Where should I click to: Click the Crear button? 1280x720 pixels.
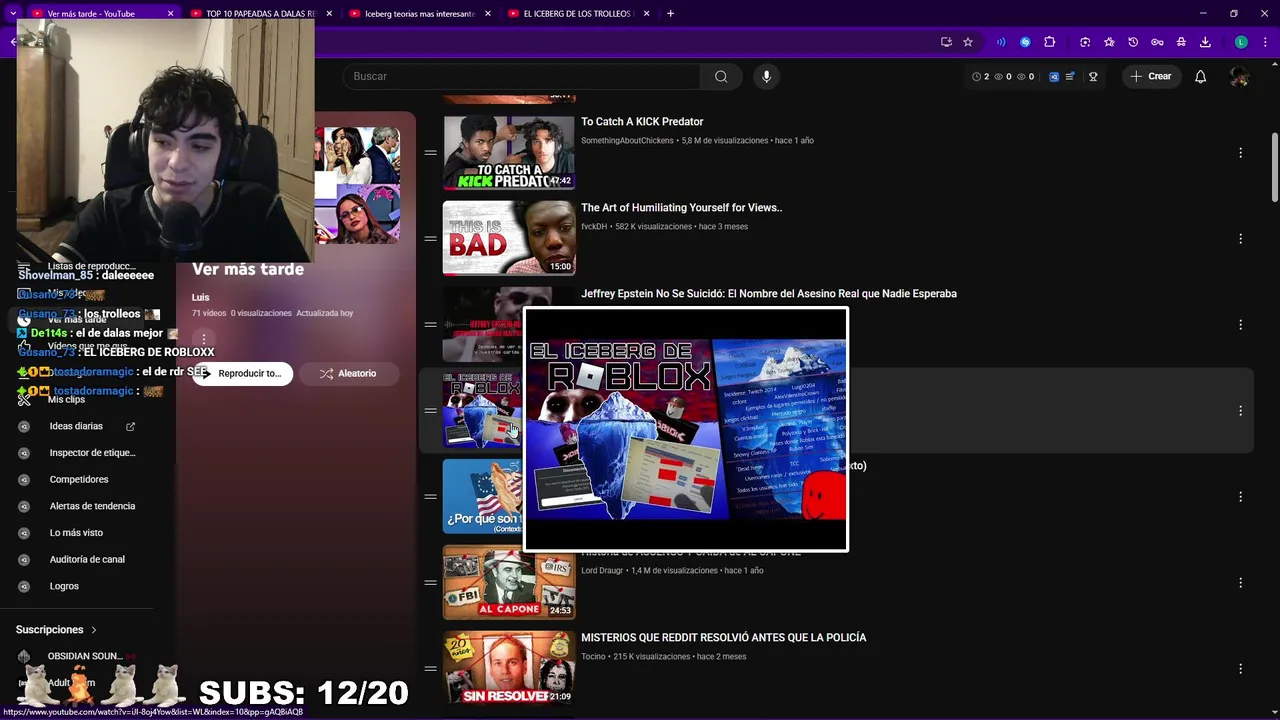pos(1150,76)
